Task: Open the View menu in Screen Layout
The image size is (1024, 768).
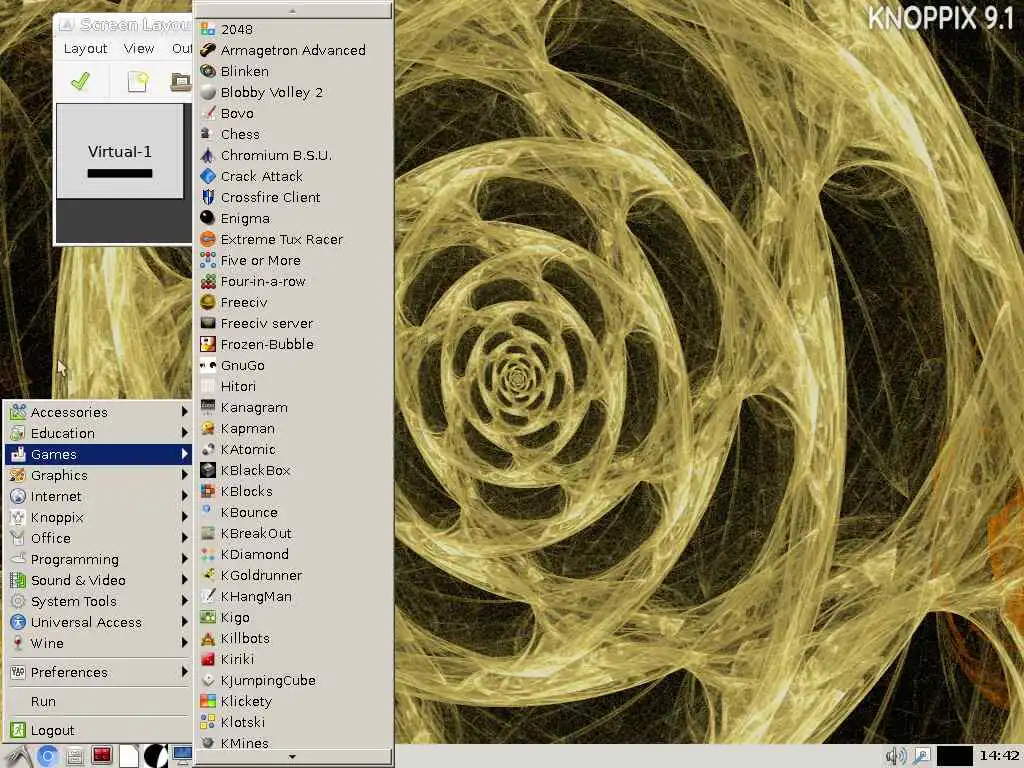Action: (x=139, y=48)
